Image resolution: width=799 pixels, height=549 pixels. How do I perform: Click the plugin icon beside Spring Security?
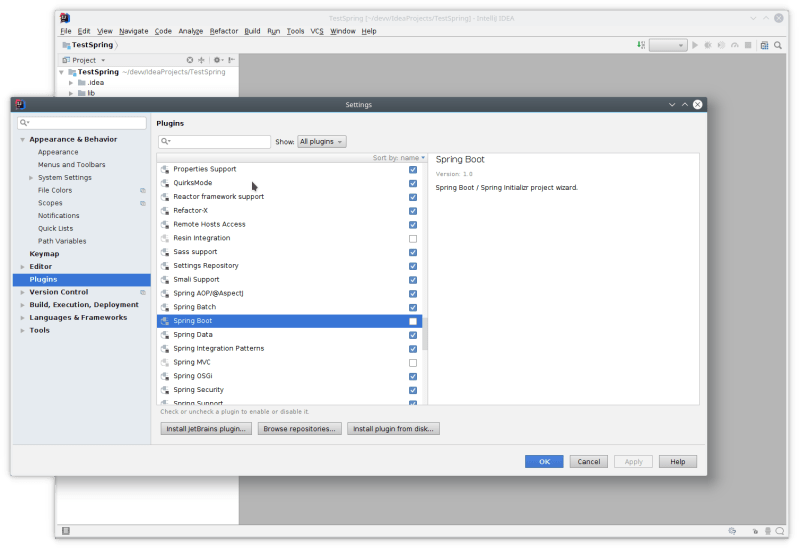pyautogui.click(x=165, y=390)
